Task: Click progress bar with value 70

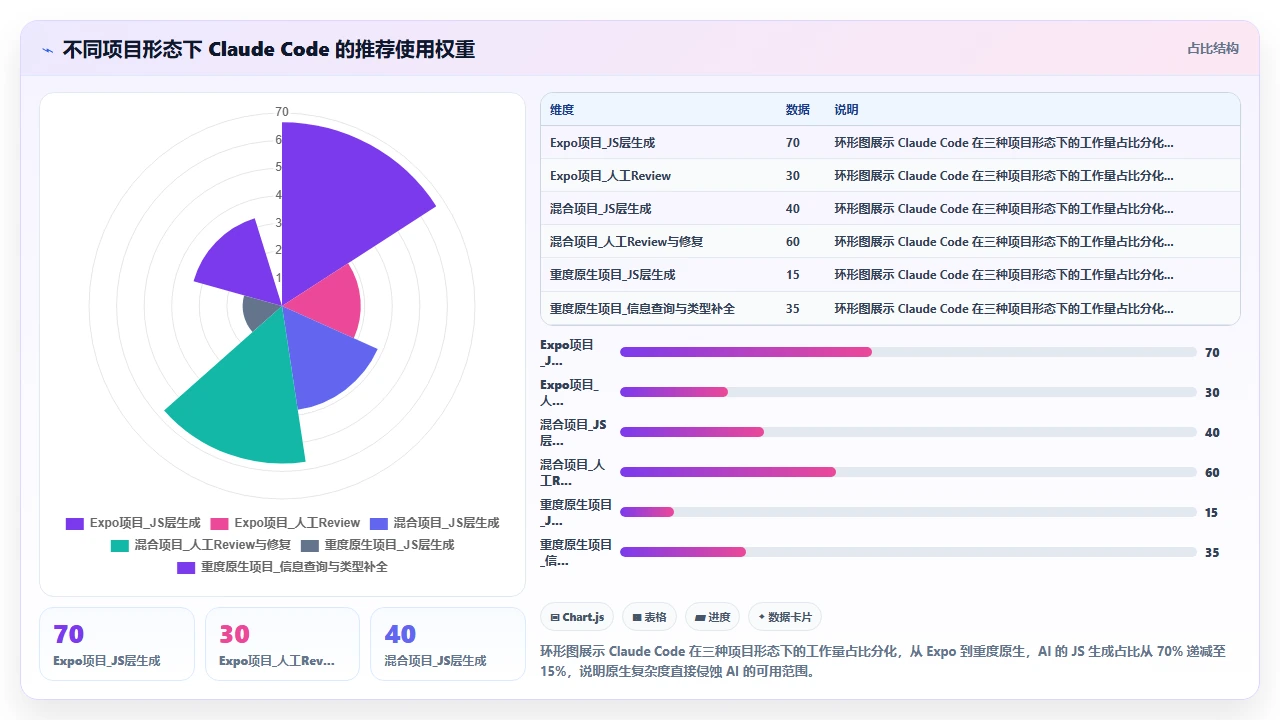Action: tap(908, 352)
